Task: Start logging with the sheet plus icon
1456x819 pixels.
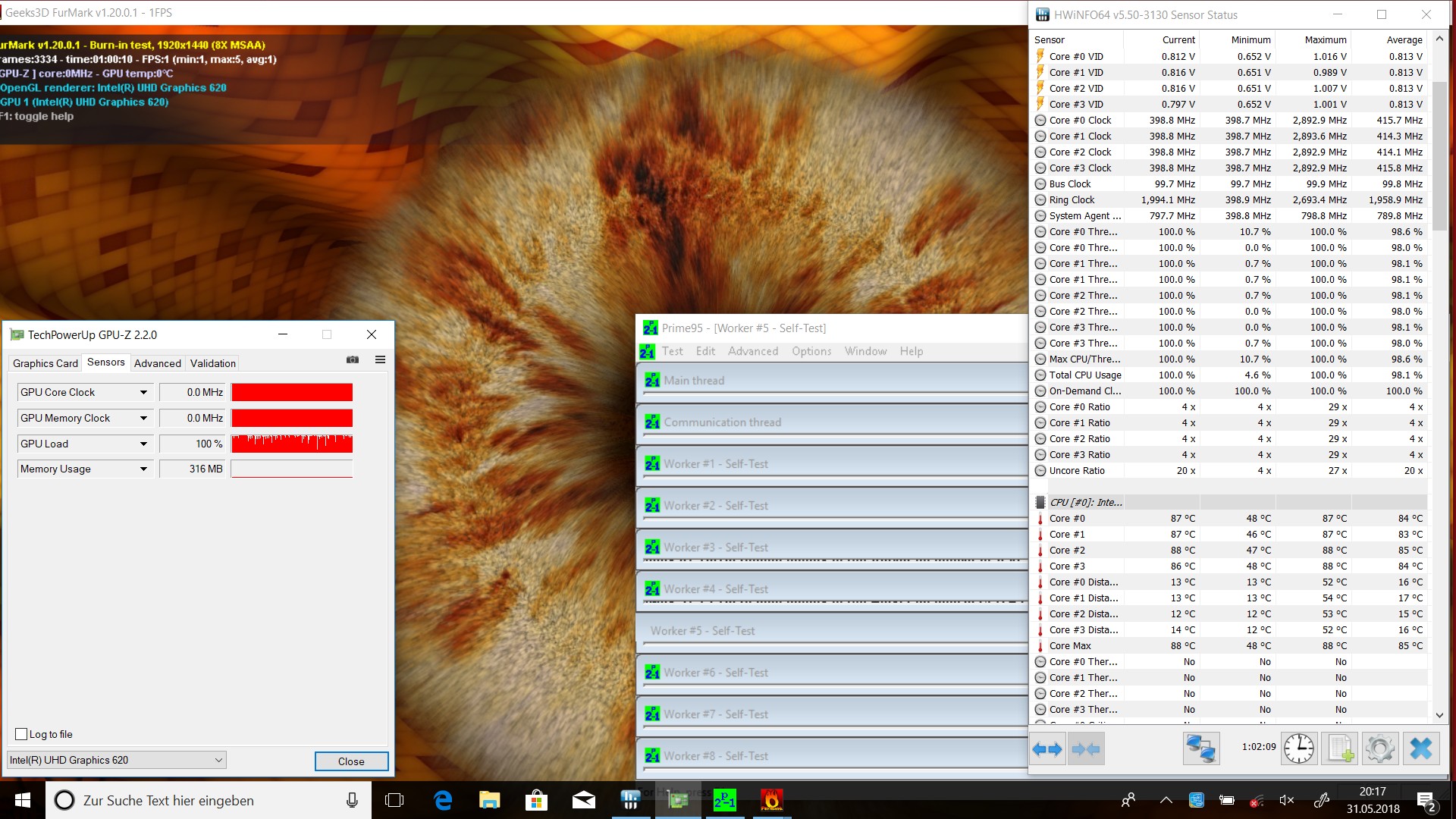Action: click(1339, 749)
